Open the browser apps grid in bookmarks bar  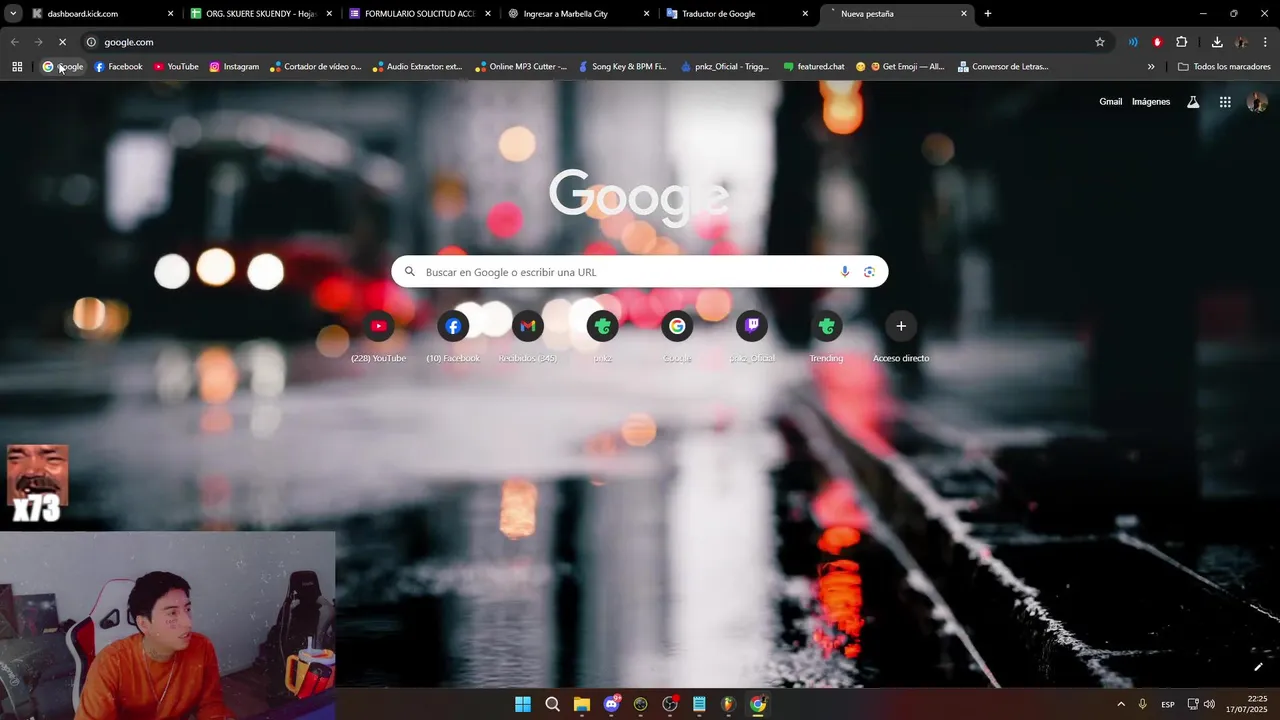coord(17,67)
